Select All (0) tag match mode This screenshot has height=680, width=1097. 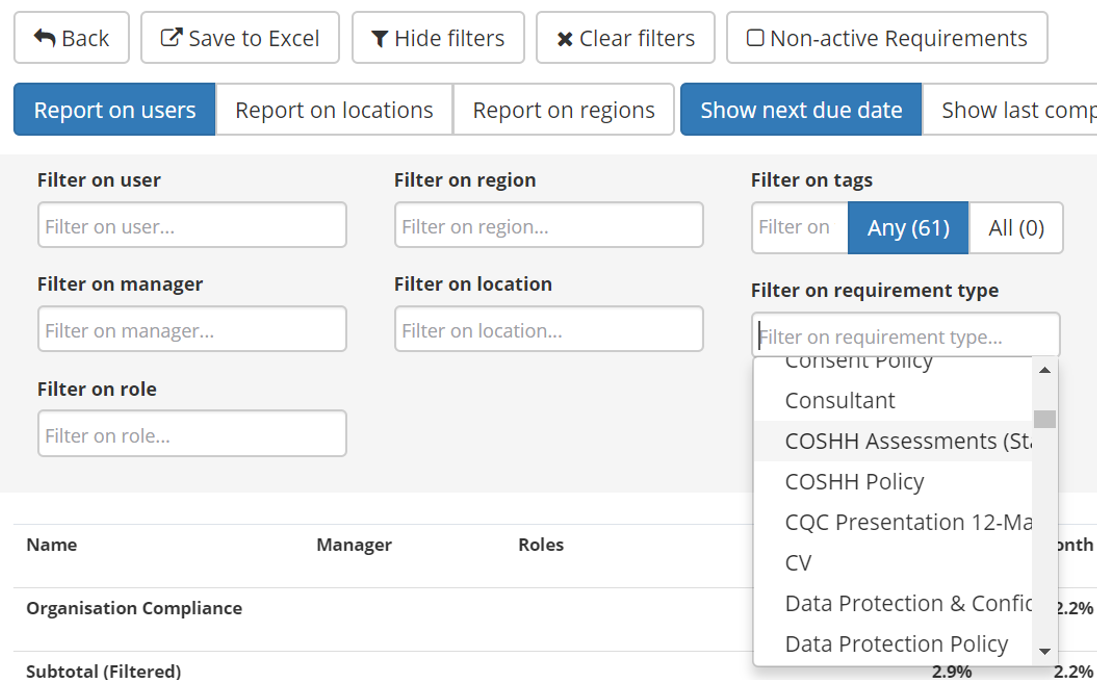pyautogui.click(x=1016, y=228)
